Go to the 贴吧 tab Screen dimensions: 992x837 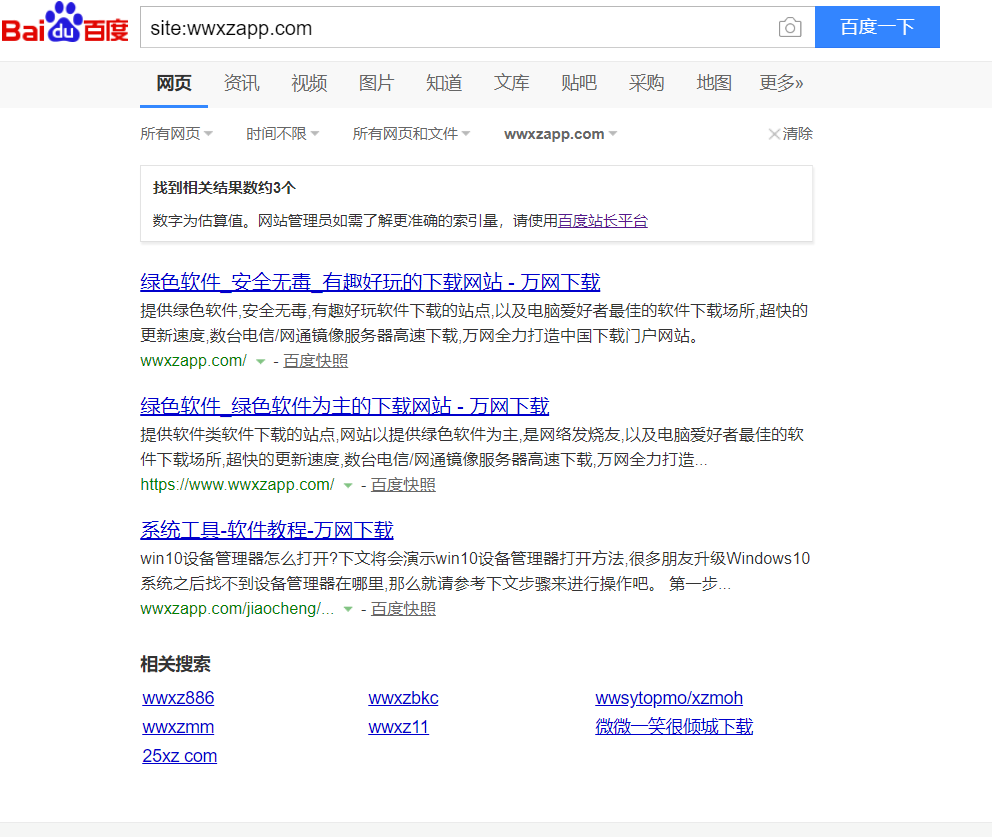(x=579, y=83)
